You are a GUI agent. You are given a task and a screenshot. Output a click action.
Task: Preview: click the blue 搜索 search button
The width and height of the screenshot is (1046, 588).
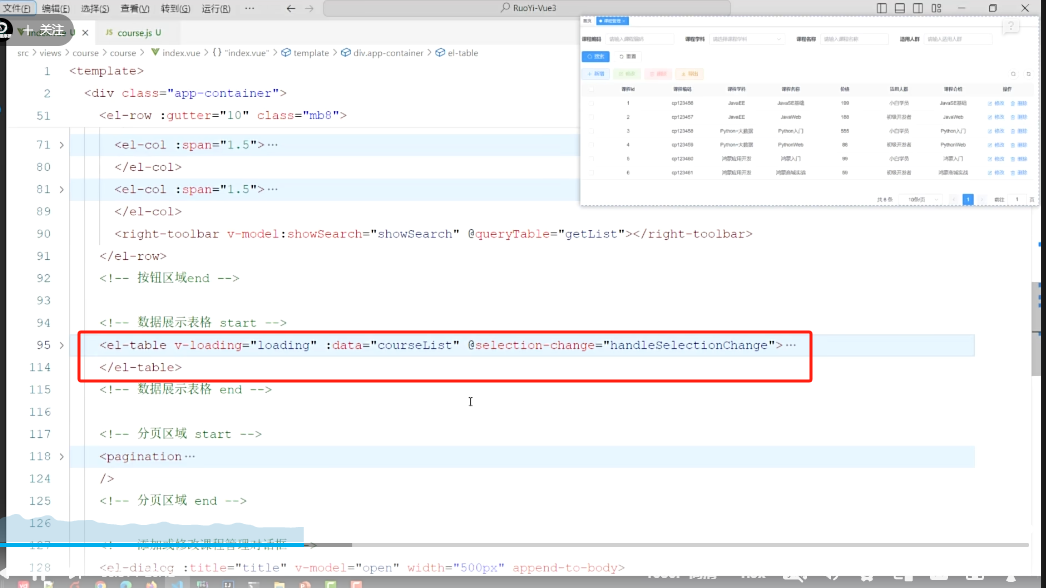coord(595,57)
